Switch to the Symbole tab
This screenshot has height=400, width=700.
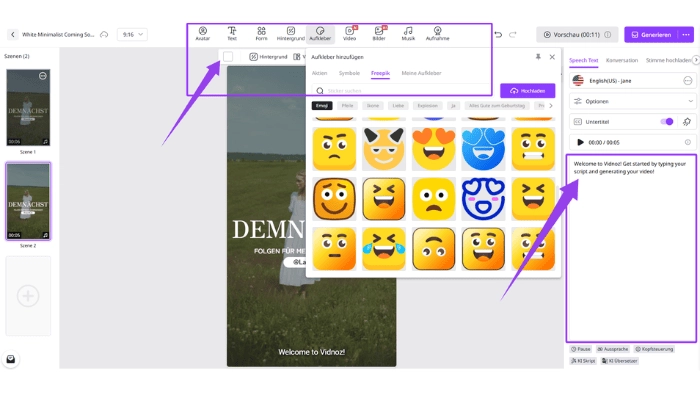pyautogui.click(x=349, y=73)
